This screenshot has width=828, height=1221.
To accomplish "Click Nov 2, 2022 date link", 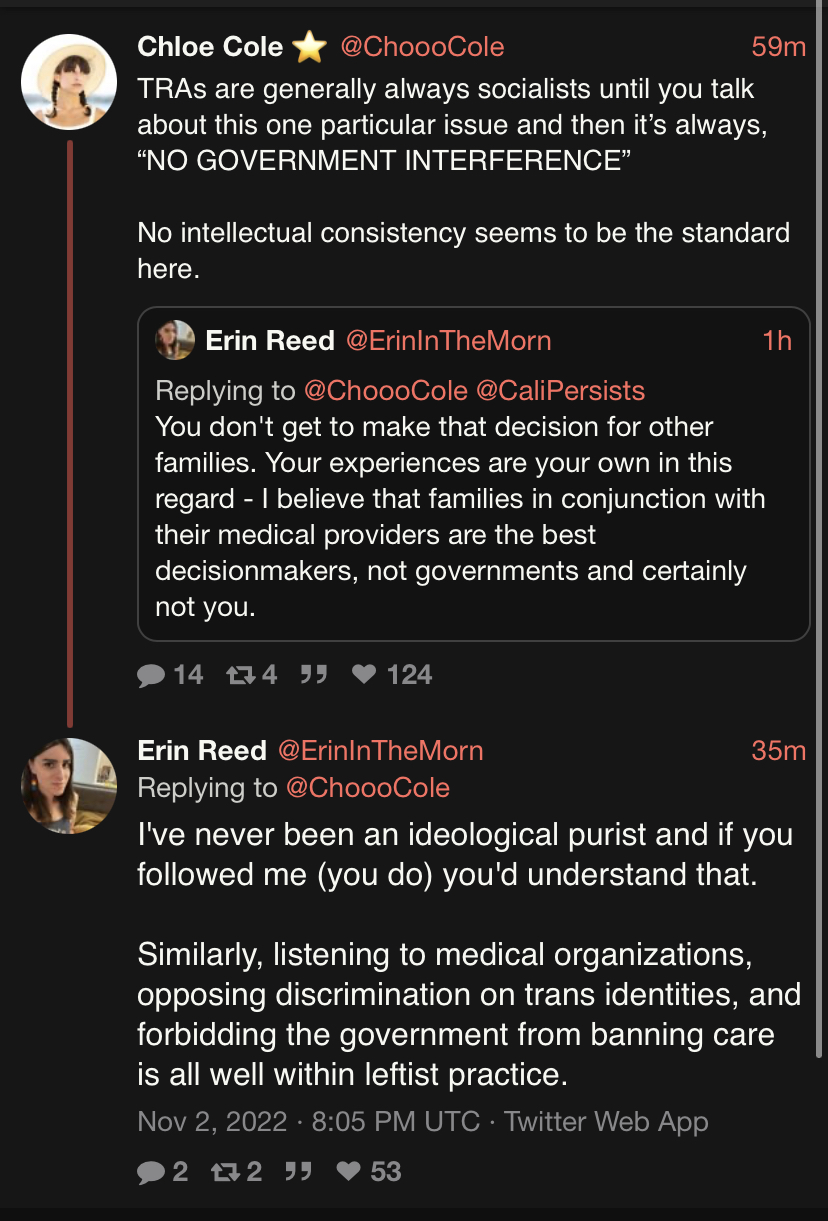I will tap(212, 1121).
